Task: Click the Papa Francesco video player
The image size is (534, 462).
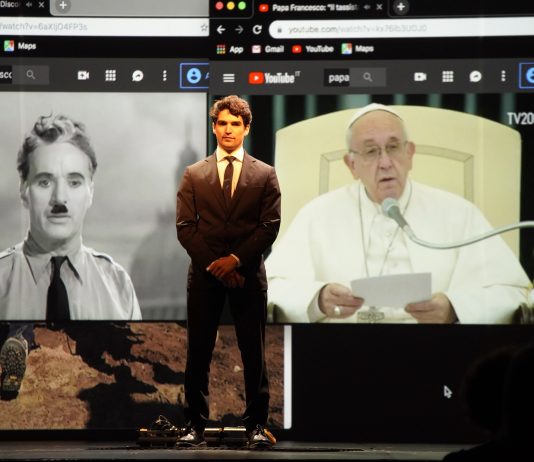Action: click(373, 209)
